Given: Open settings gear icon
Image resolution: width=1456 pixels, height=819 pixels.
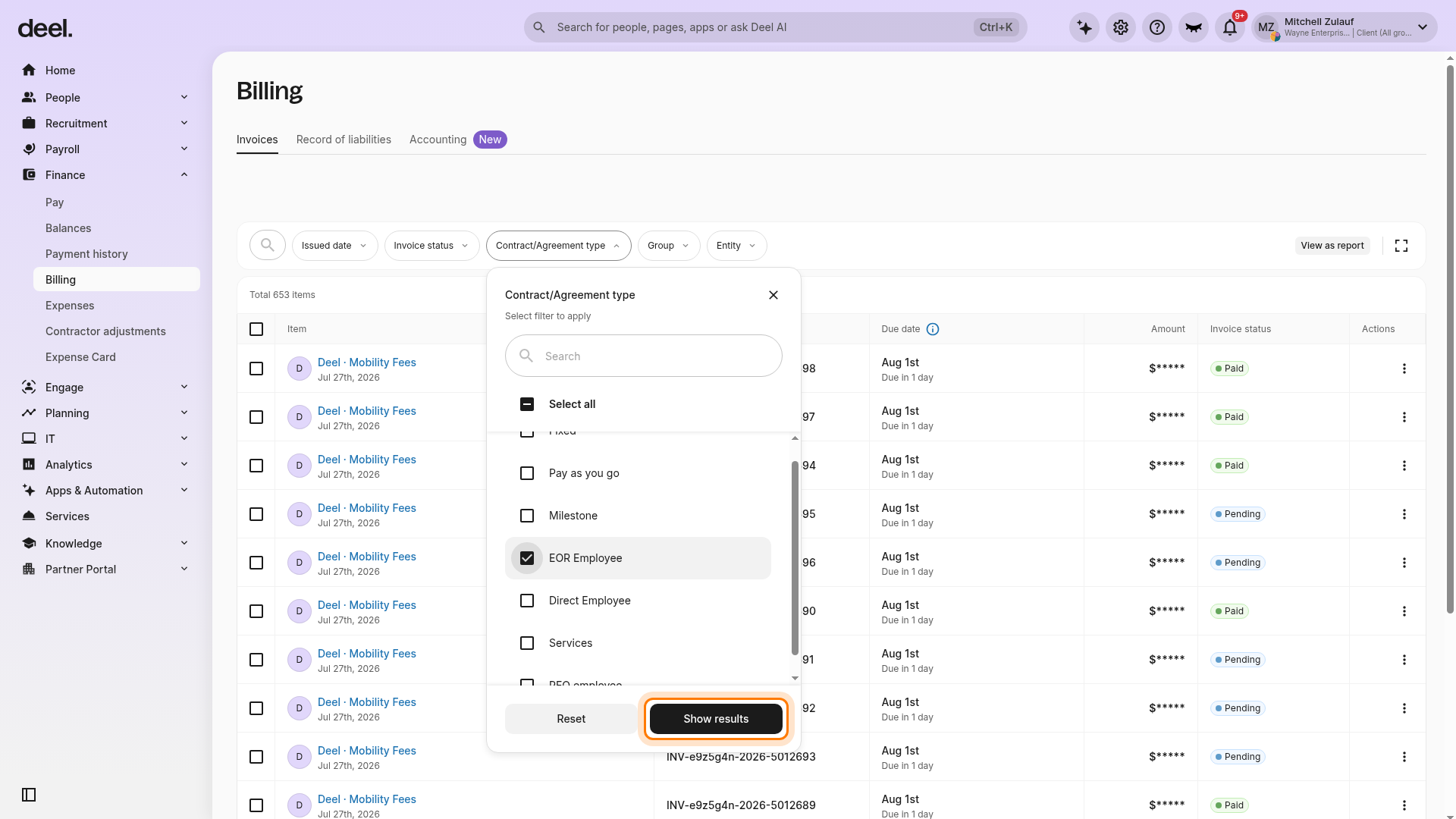Looking at the screenshot, I should (1121, 28).
